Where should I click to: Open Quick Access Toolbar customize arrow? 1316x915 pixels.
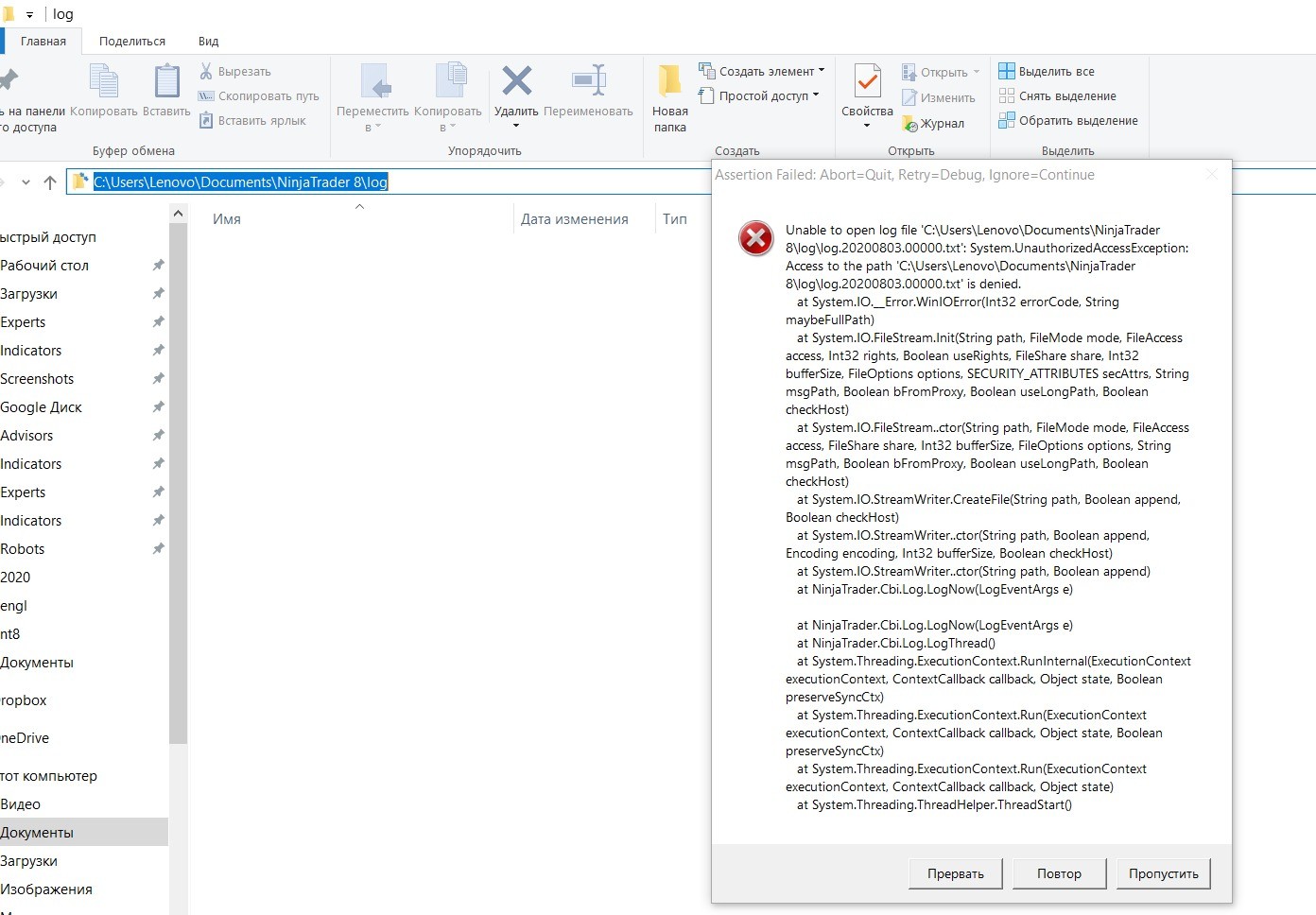29,14
